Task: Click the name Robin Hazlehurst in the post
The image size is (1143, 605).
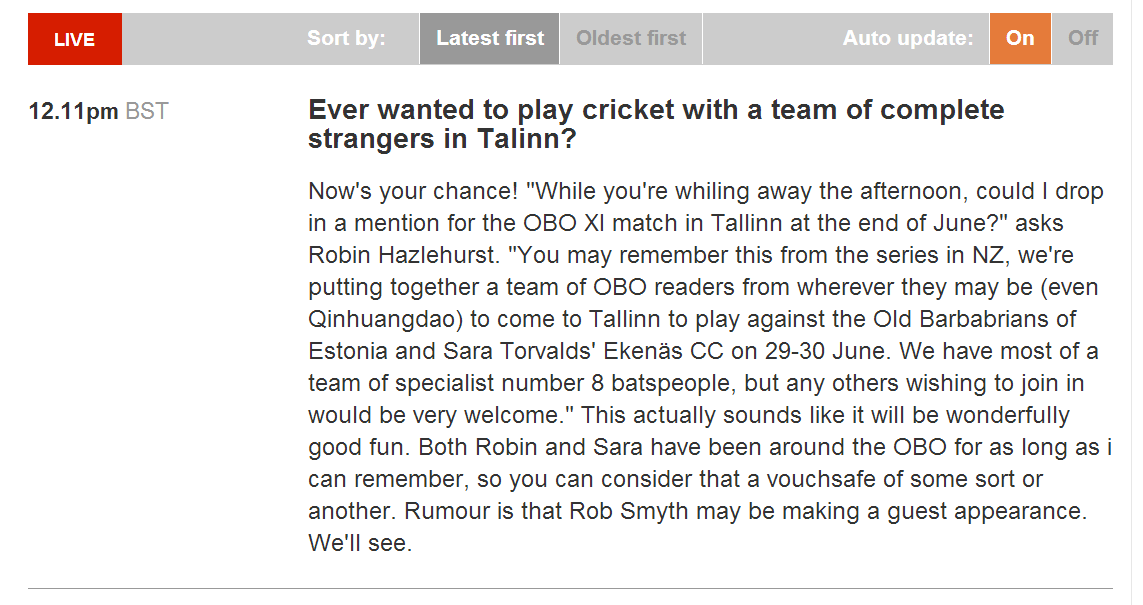Action: (403, 255)
